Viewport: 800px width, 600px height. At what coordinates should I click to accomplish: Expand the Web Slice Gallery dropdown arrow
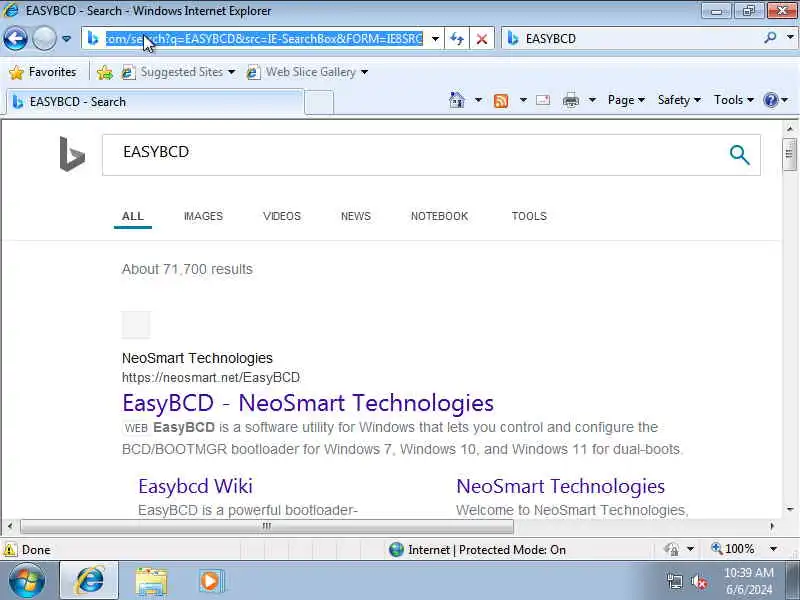364,72
